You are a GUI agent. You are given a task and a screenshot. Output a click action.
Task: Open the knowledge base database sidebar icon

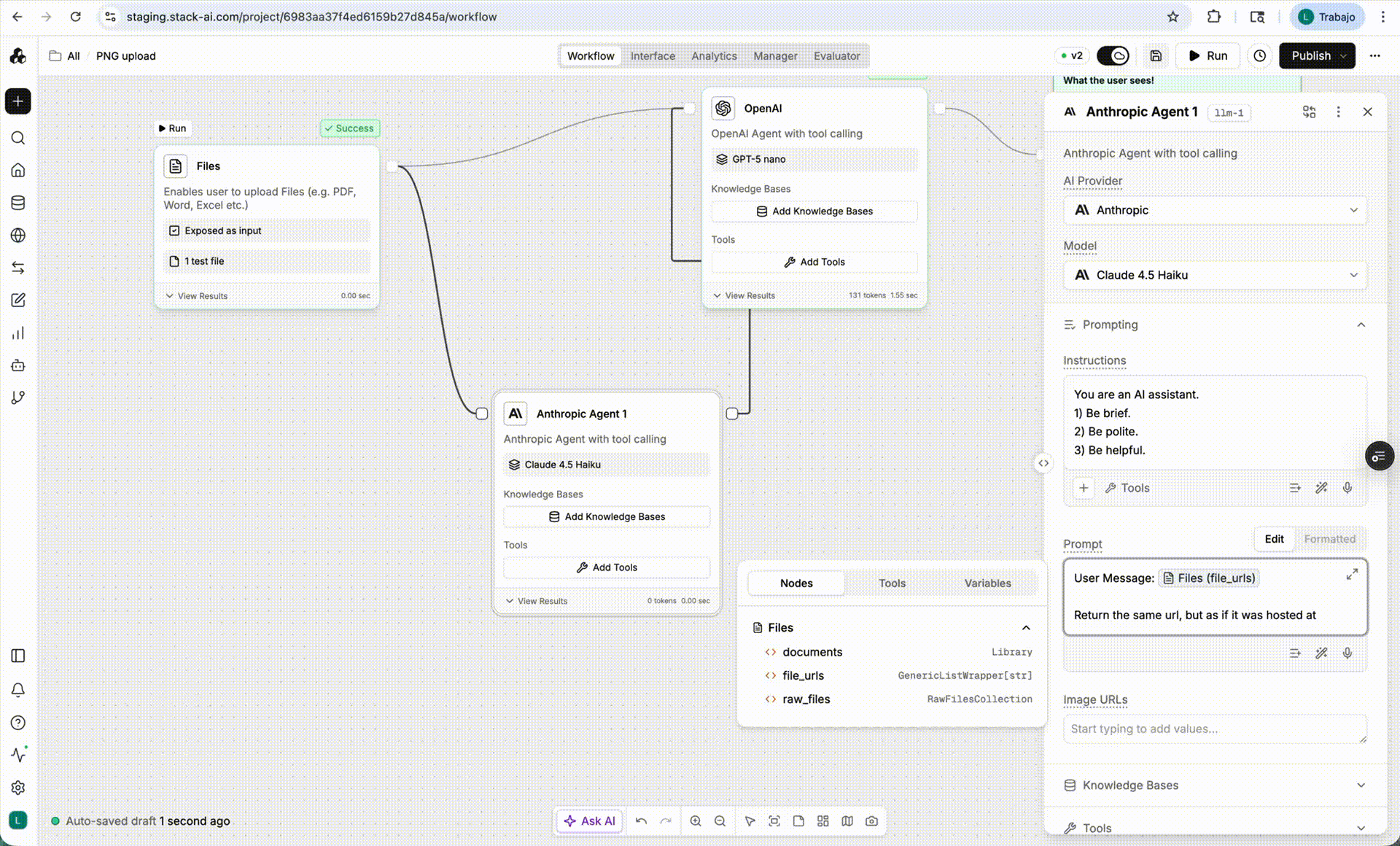tap(18, 203)
